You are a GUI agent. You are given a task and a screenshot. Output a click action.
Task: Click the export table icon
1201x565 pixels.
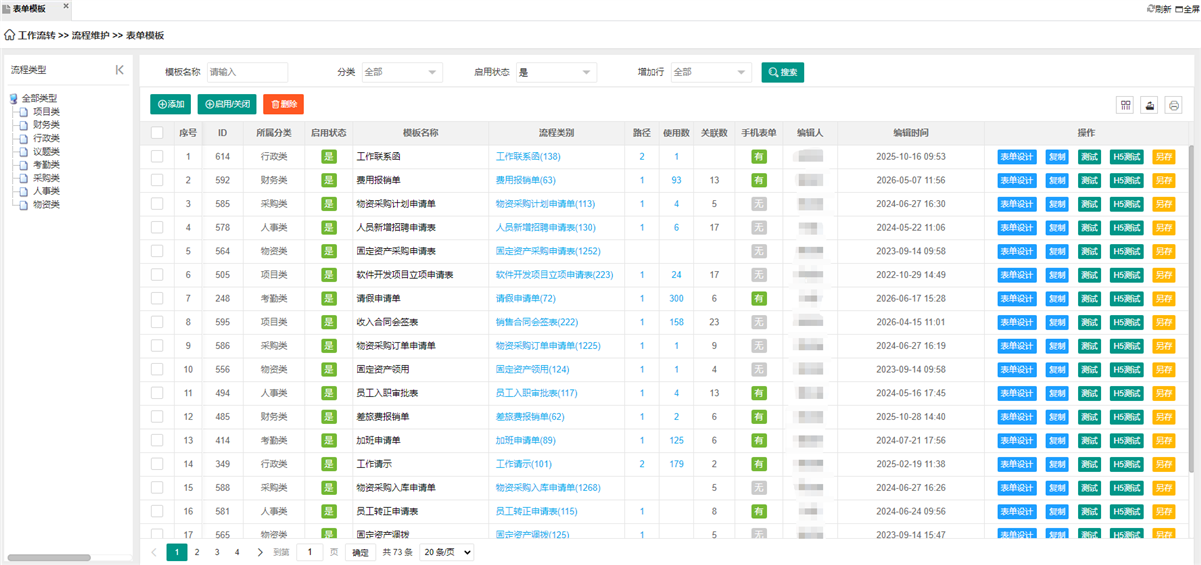[x=1150, y=104]
